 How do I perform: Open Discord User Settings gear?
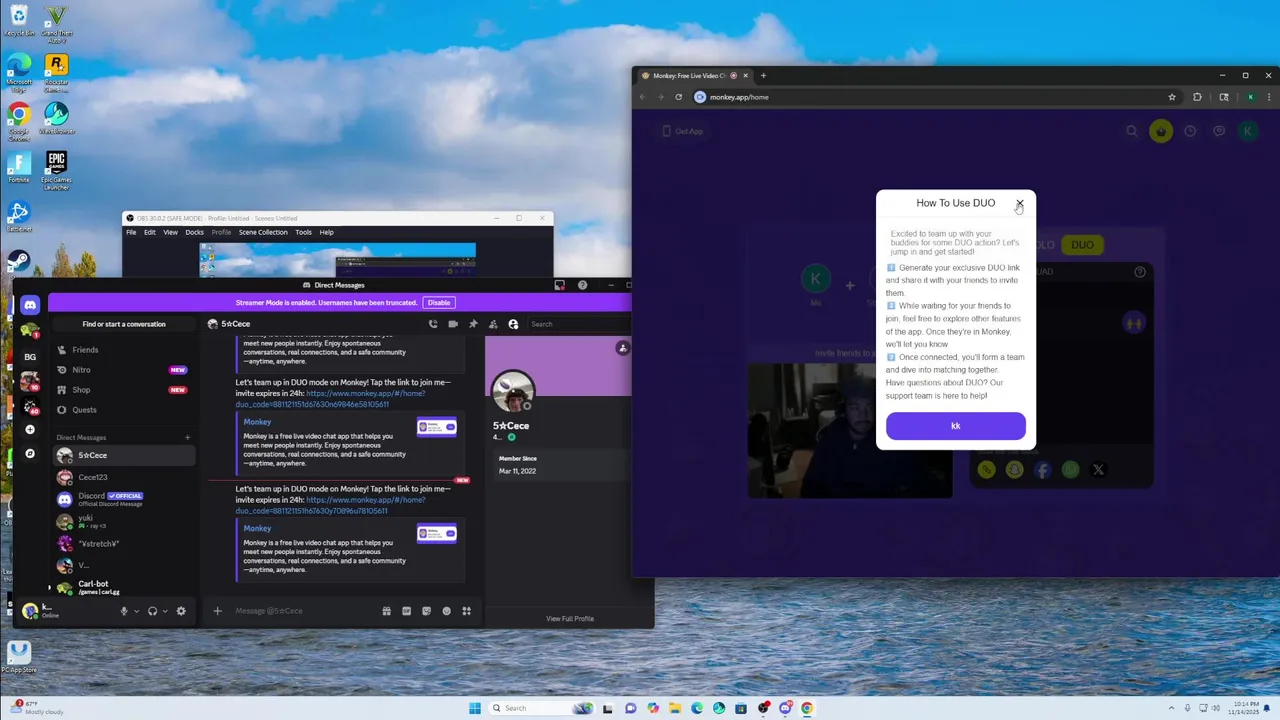[181, 611]
